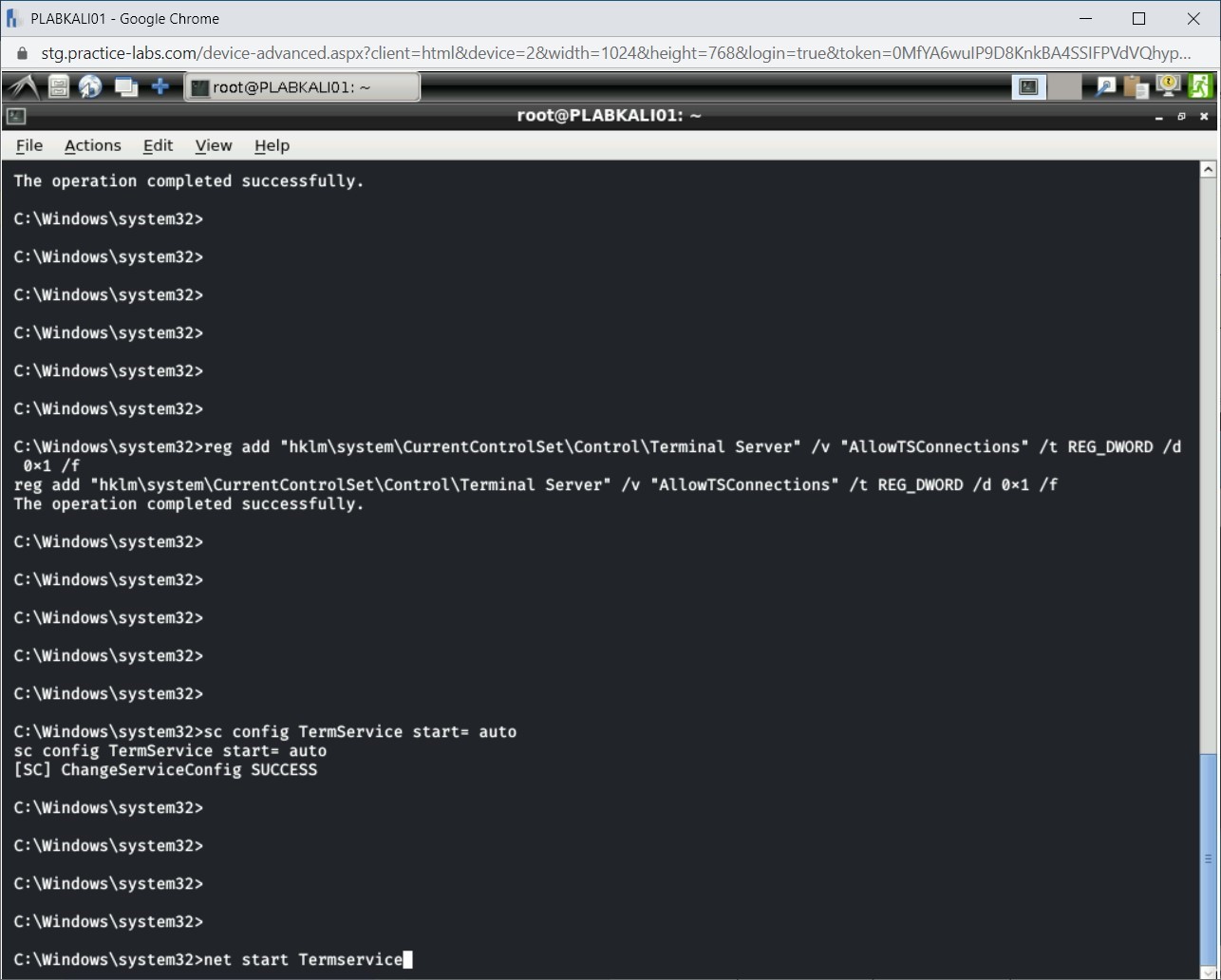Screen dimensions: 1221x980
Task: Open the file manager panel icon
Action: 59,87
